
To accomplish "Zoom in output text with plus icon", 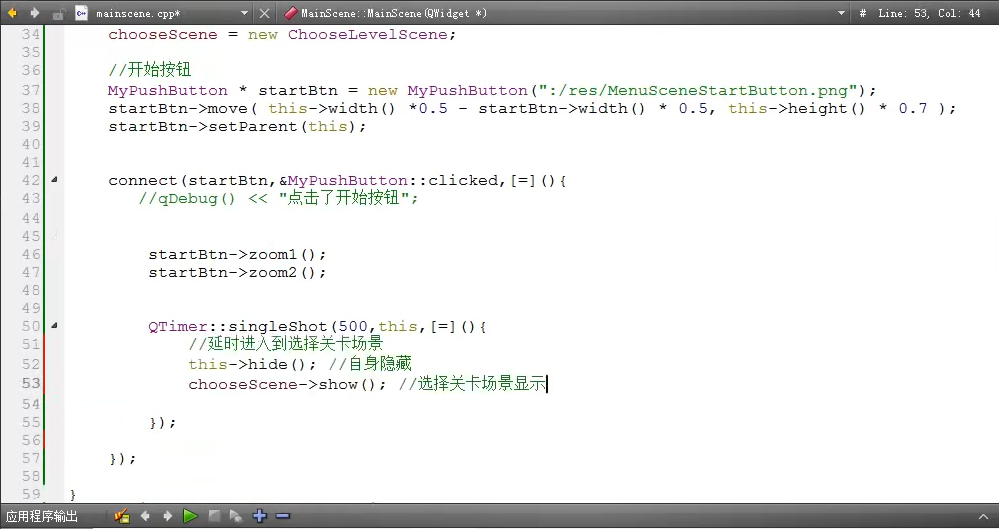I will pos(259,516).
